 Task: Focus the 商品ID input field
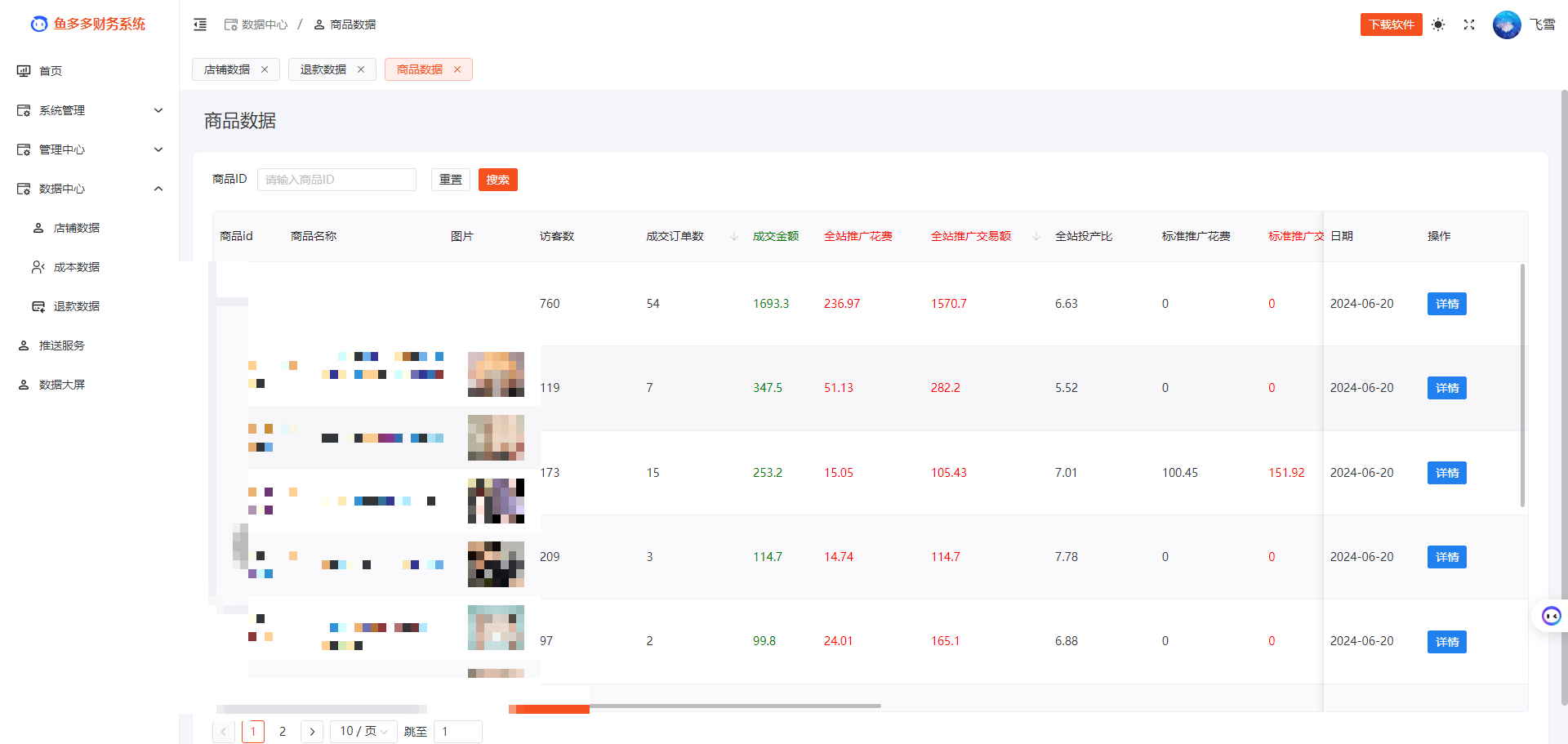coord(336,180)
